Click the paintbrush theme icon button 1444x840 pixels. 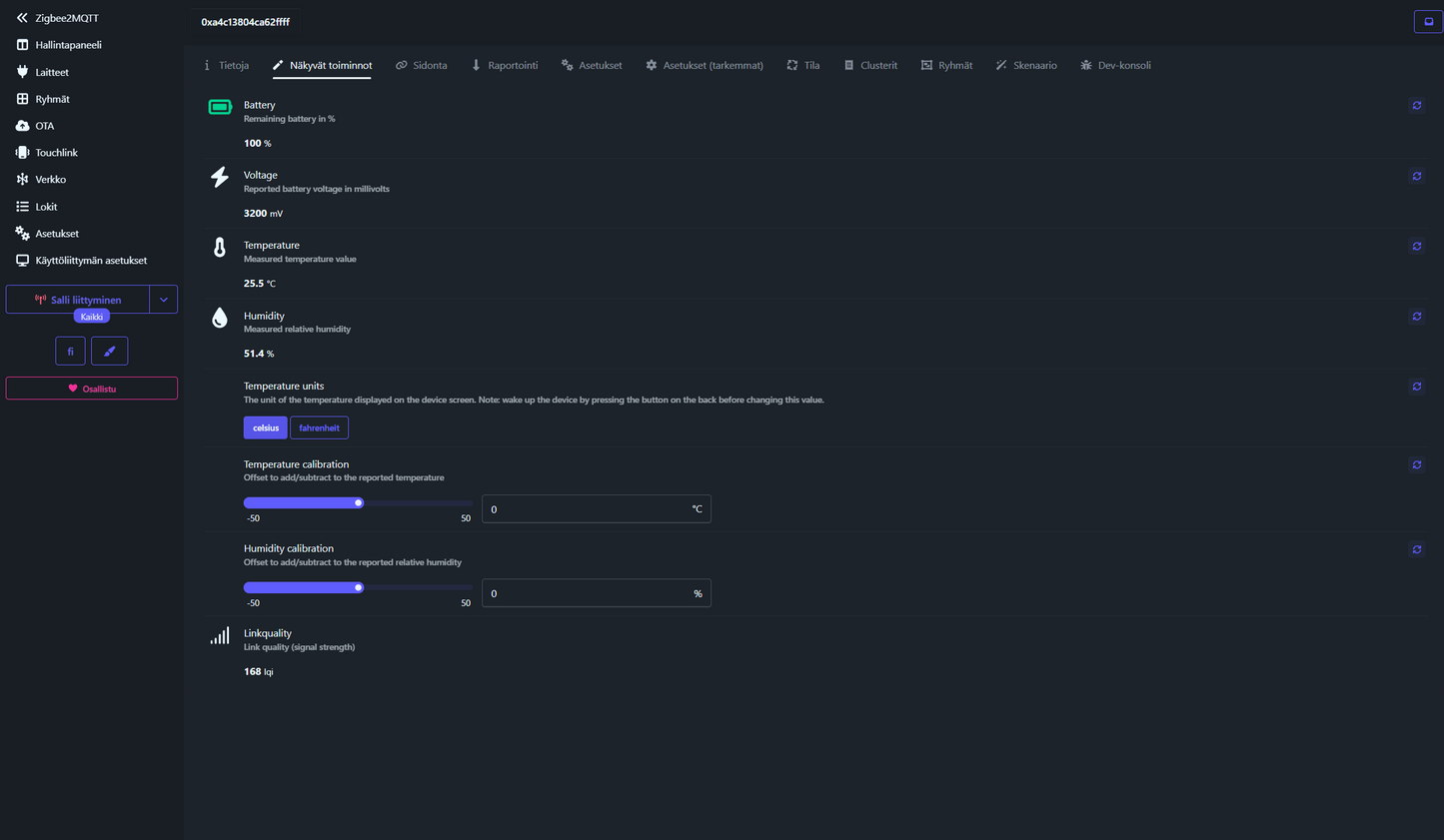(109, 351)
